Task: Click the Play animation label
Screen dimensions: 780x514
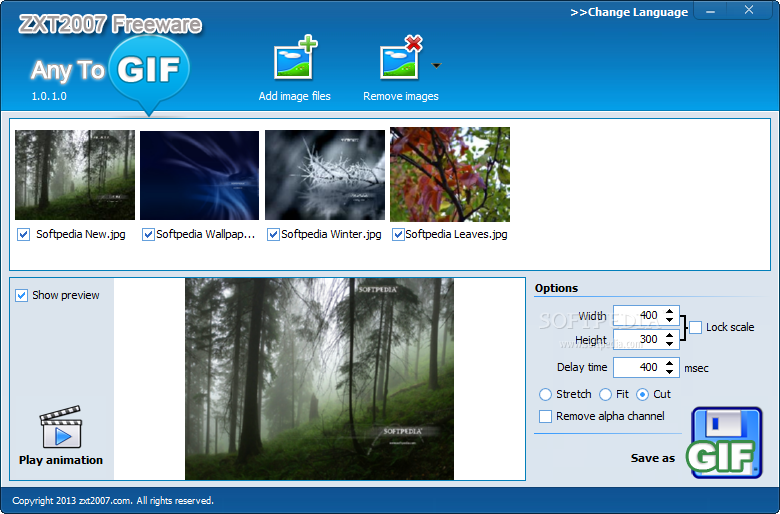Action: 61,460
